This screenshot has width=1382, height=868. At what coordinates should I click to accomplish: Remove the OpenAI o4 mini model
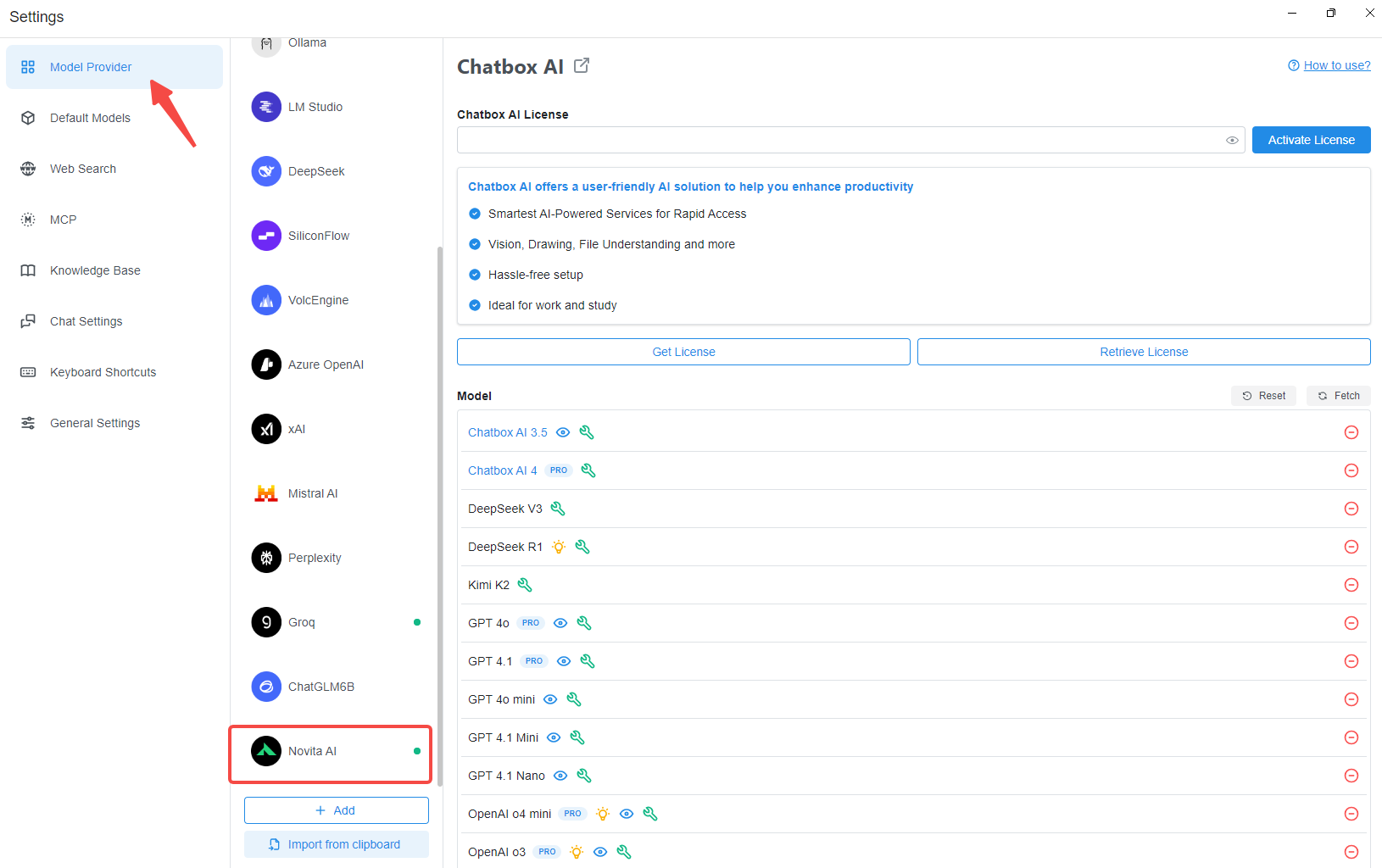(x=1351, y=814)
